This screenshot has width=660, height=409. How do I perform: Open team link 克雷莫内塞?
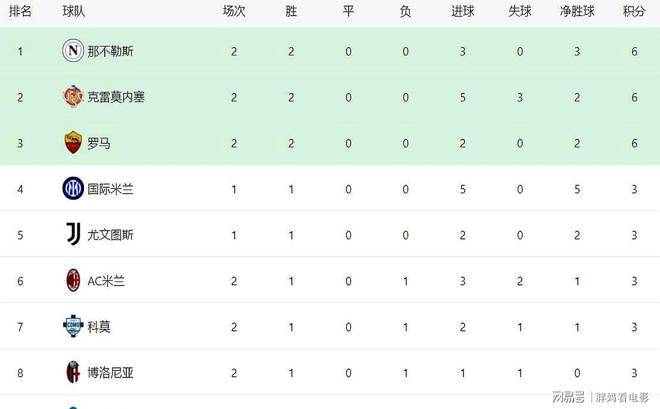click(x=116, y=96)
